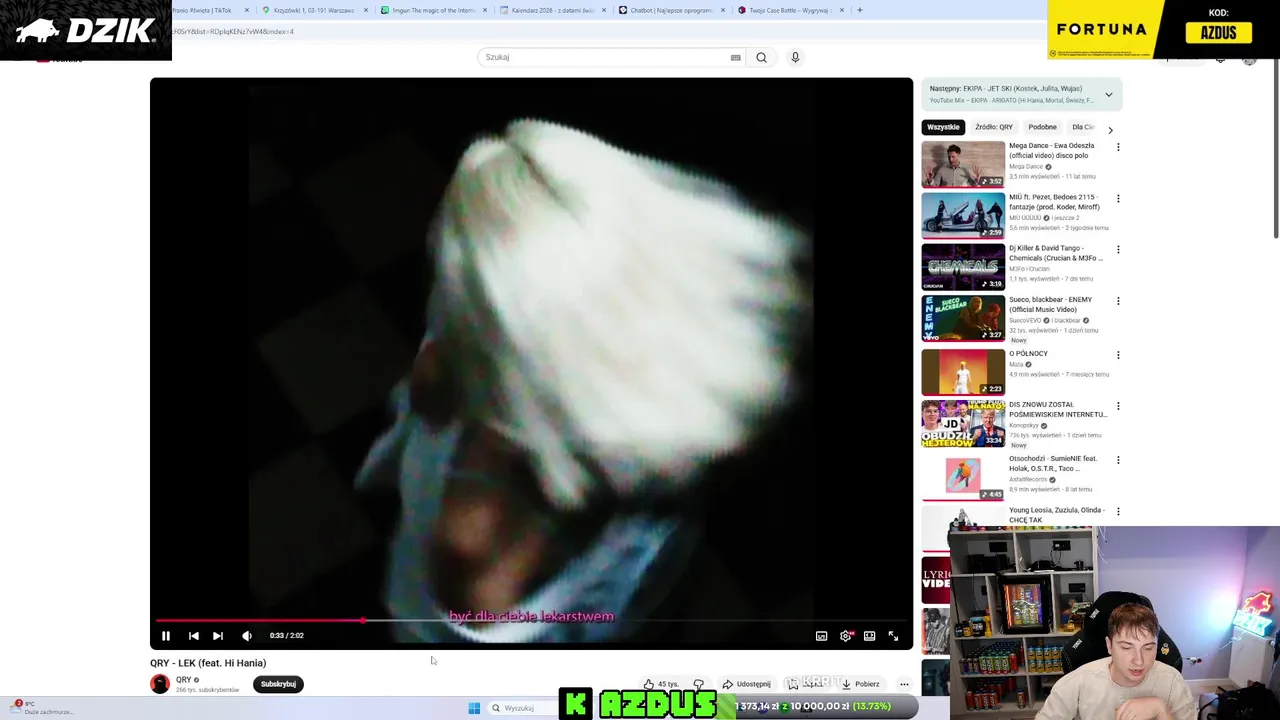
Task: Mute the video volume
Action: pos(247,636)
